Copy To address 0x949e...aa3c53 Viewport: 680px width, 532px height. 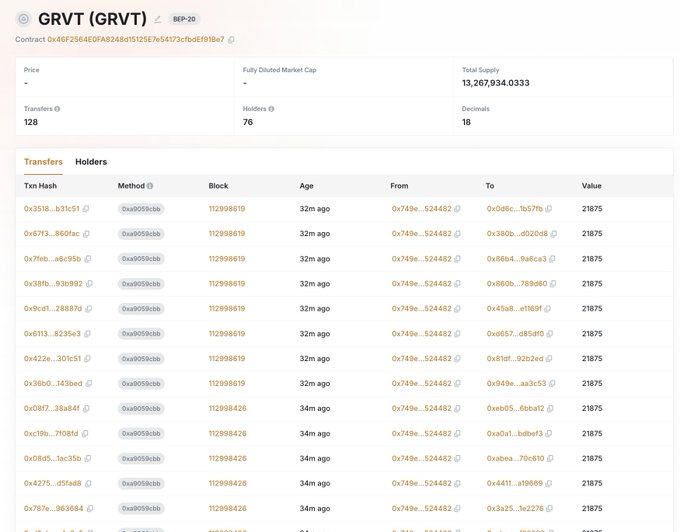pos(552,384)
